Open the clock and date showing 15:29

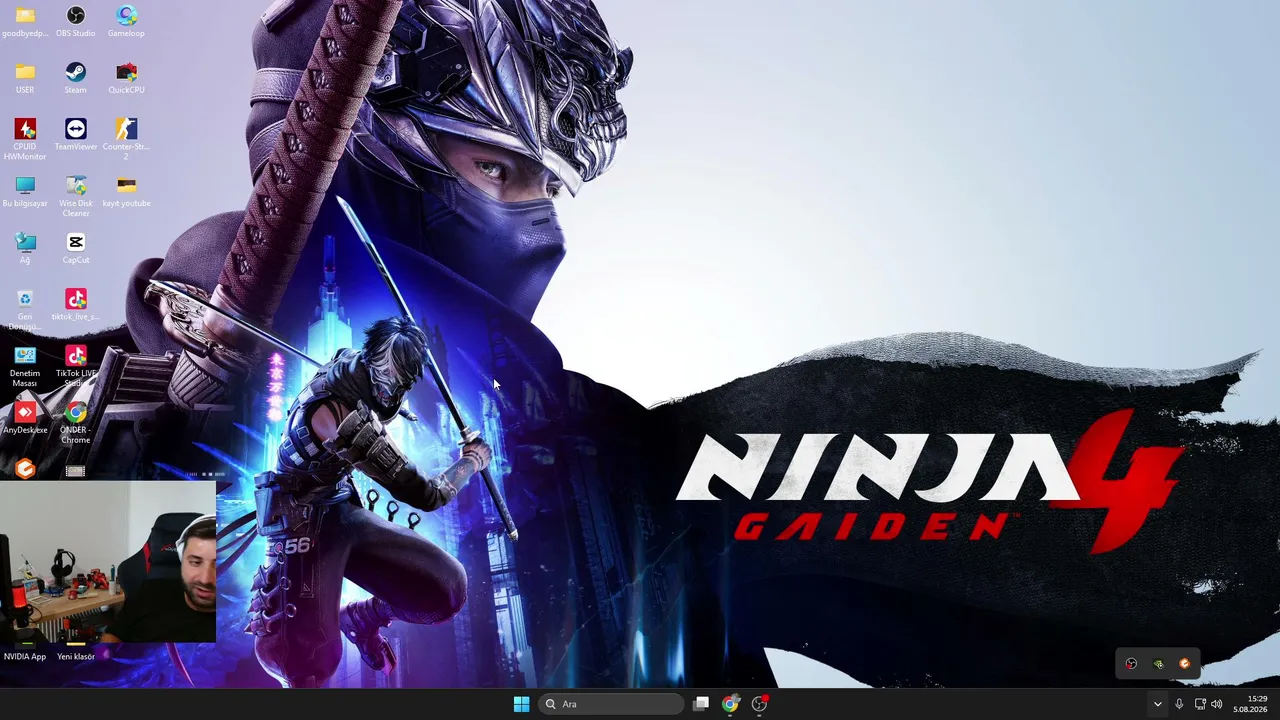coord(1251,704)
